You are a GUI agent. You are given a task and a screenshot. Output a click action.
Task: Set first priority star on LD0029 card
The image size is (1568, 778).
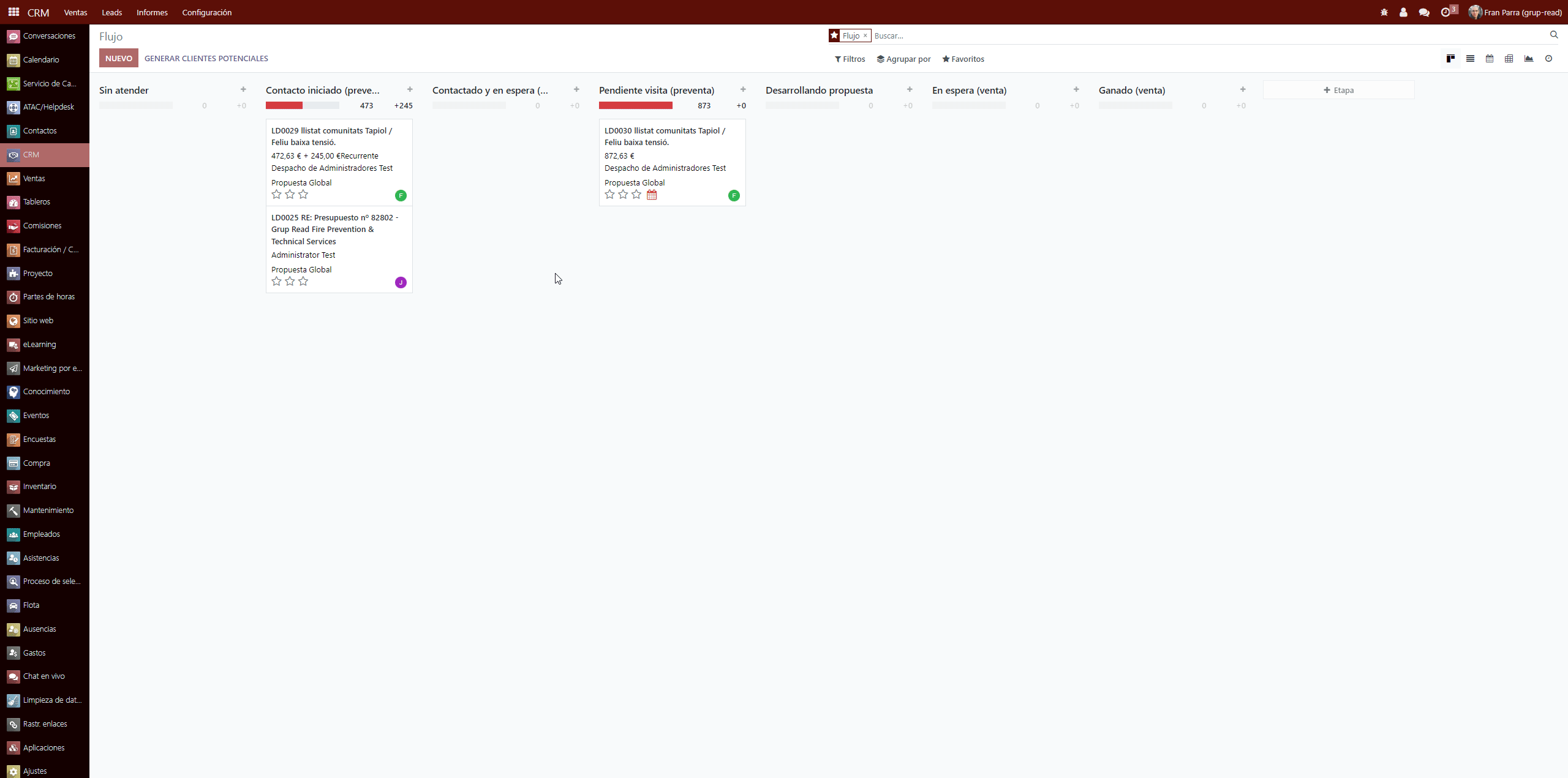(276, 195)
